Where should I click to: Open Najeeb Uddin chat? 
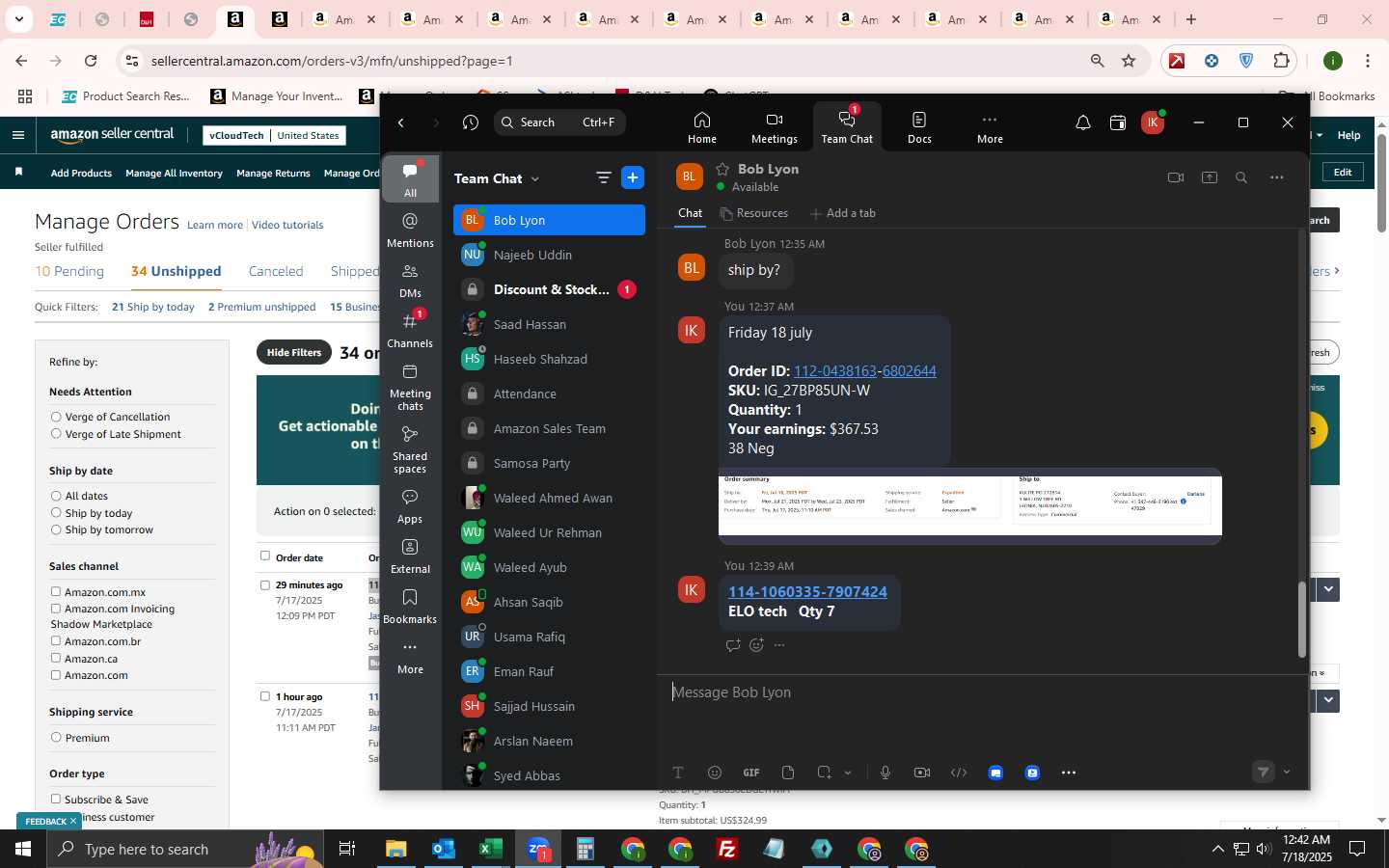click(x=549, y=255)
